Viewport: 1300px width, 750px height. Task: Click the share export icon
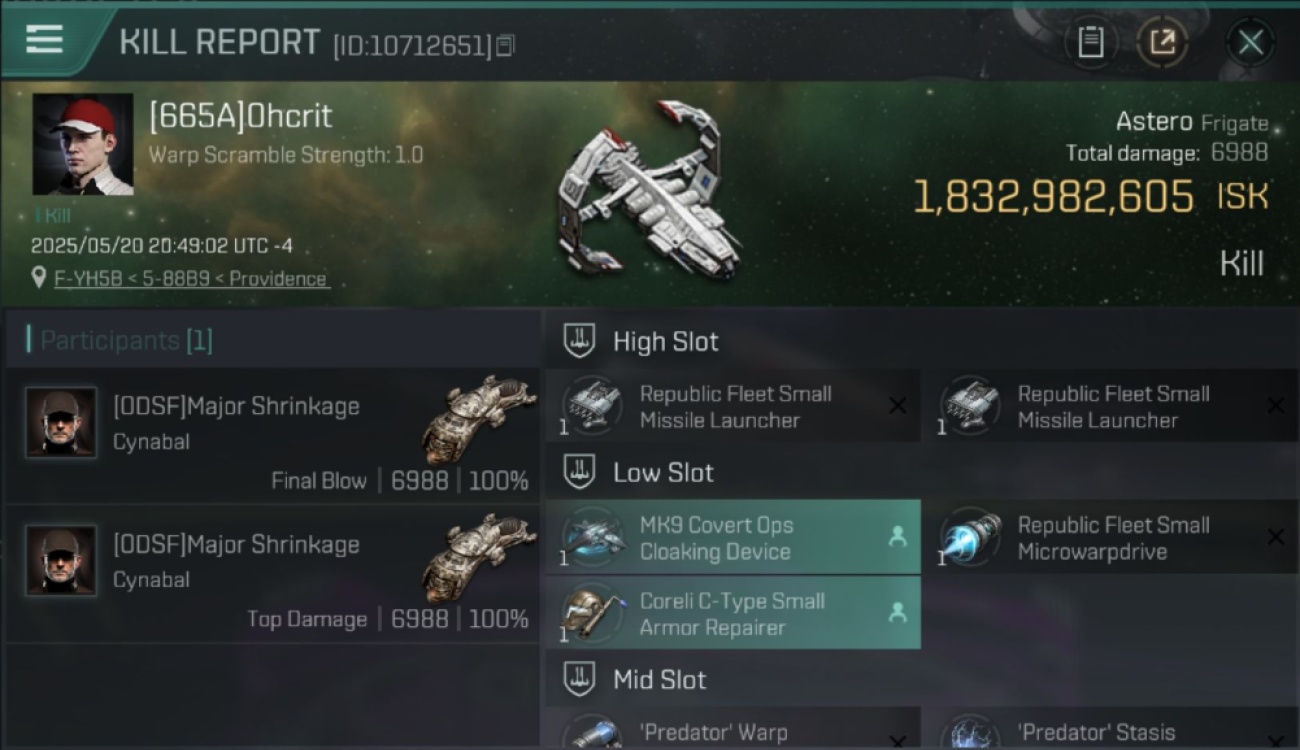pos(1162,42)
